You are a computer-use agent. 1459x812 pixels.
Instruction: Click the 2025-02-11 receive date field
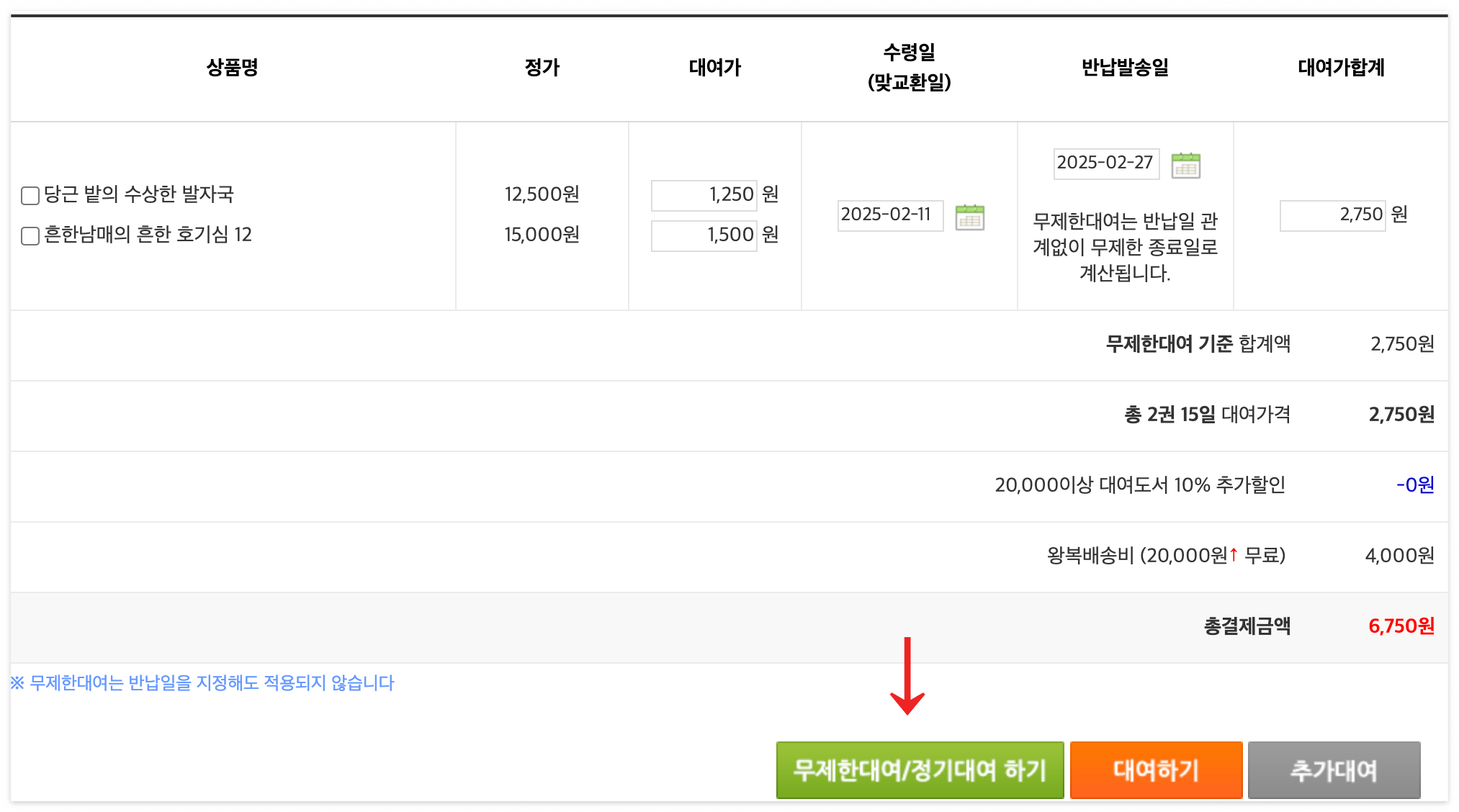point(891,215)
